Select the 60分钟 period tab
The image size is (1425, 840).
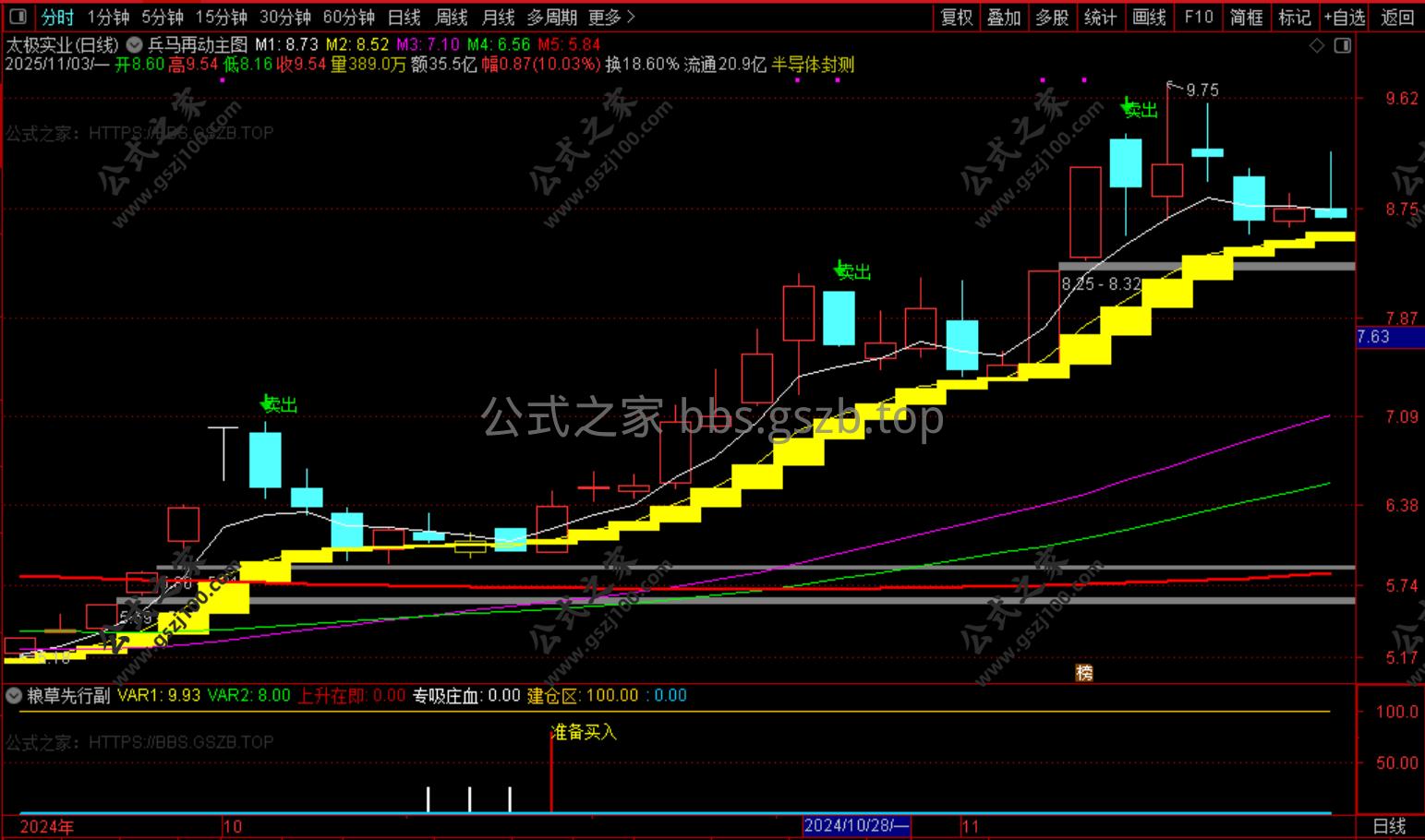coord(349,17)
